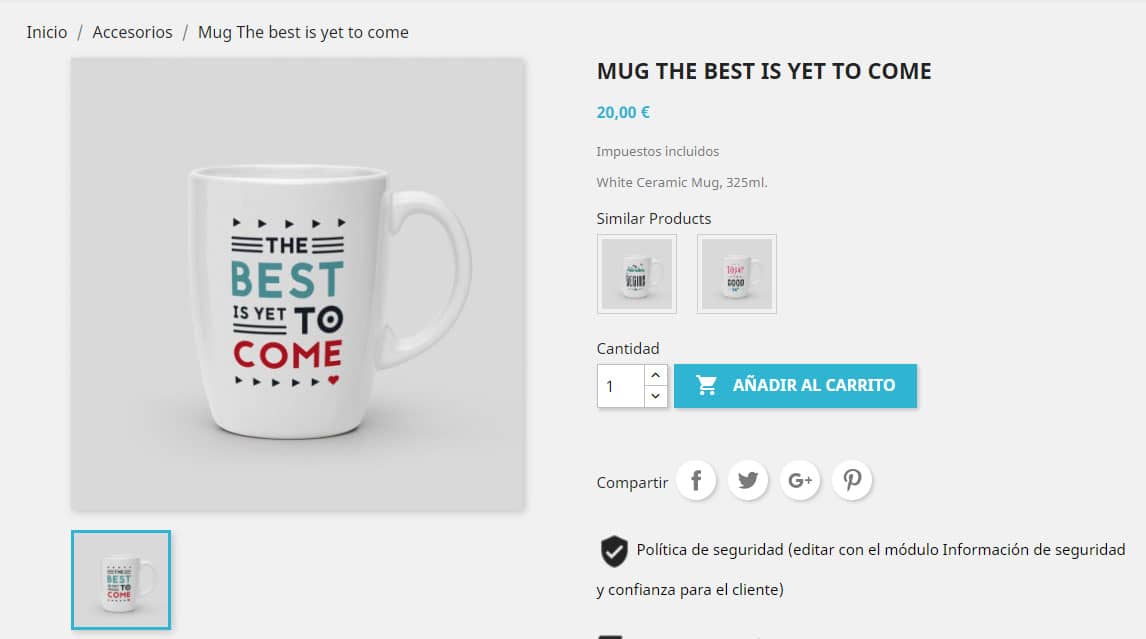Screen dimensions: 1146x639
Task: Click the 20,00 € price text
Action: coord(622,112)
